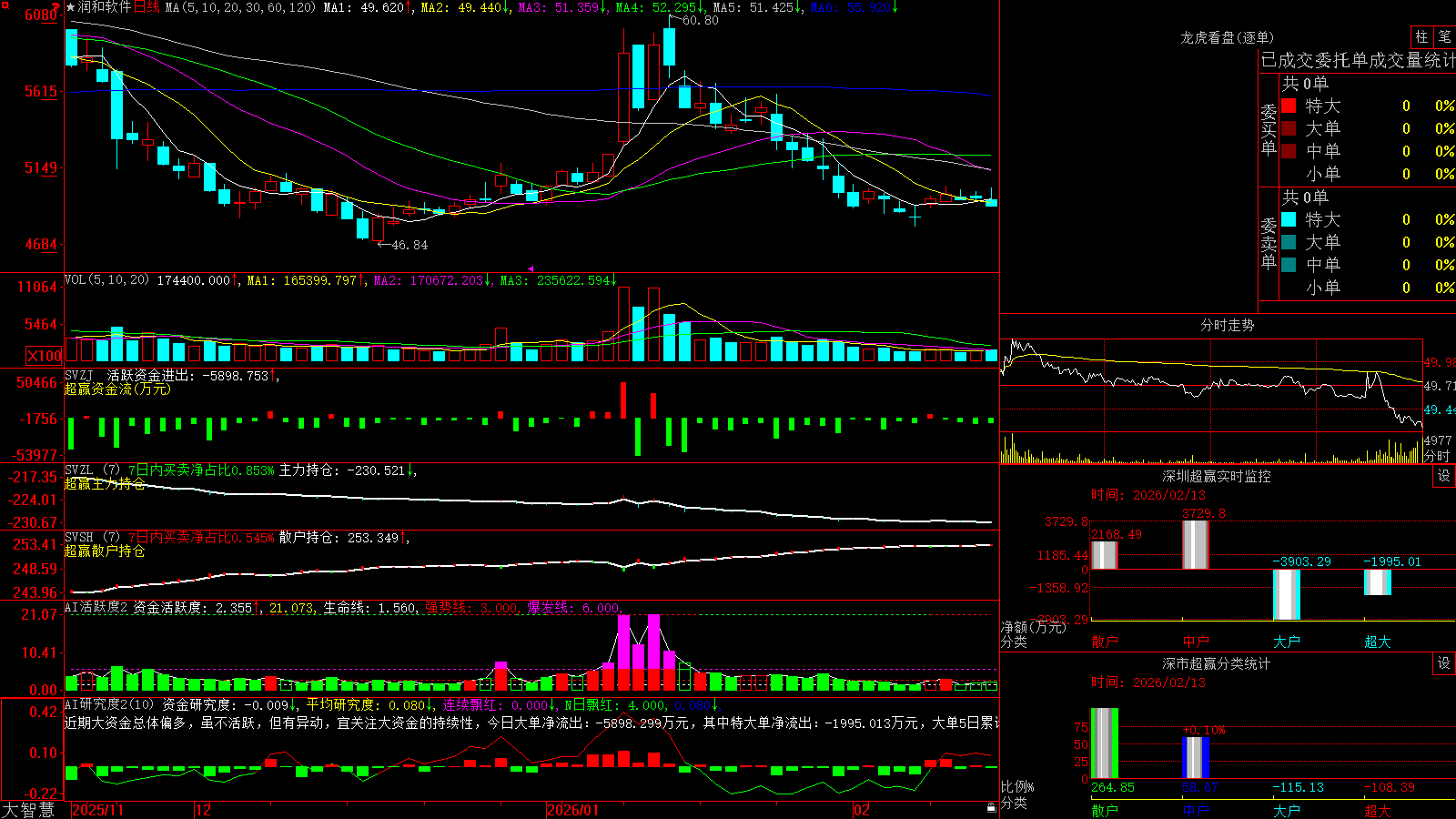Click the 润和软件 stock name
Screen dimensions: 1456x819
pyautogui.click(x=105, y=7)
